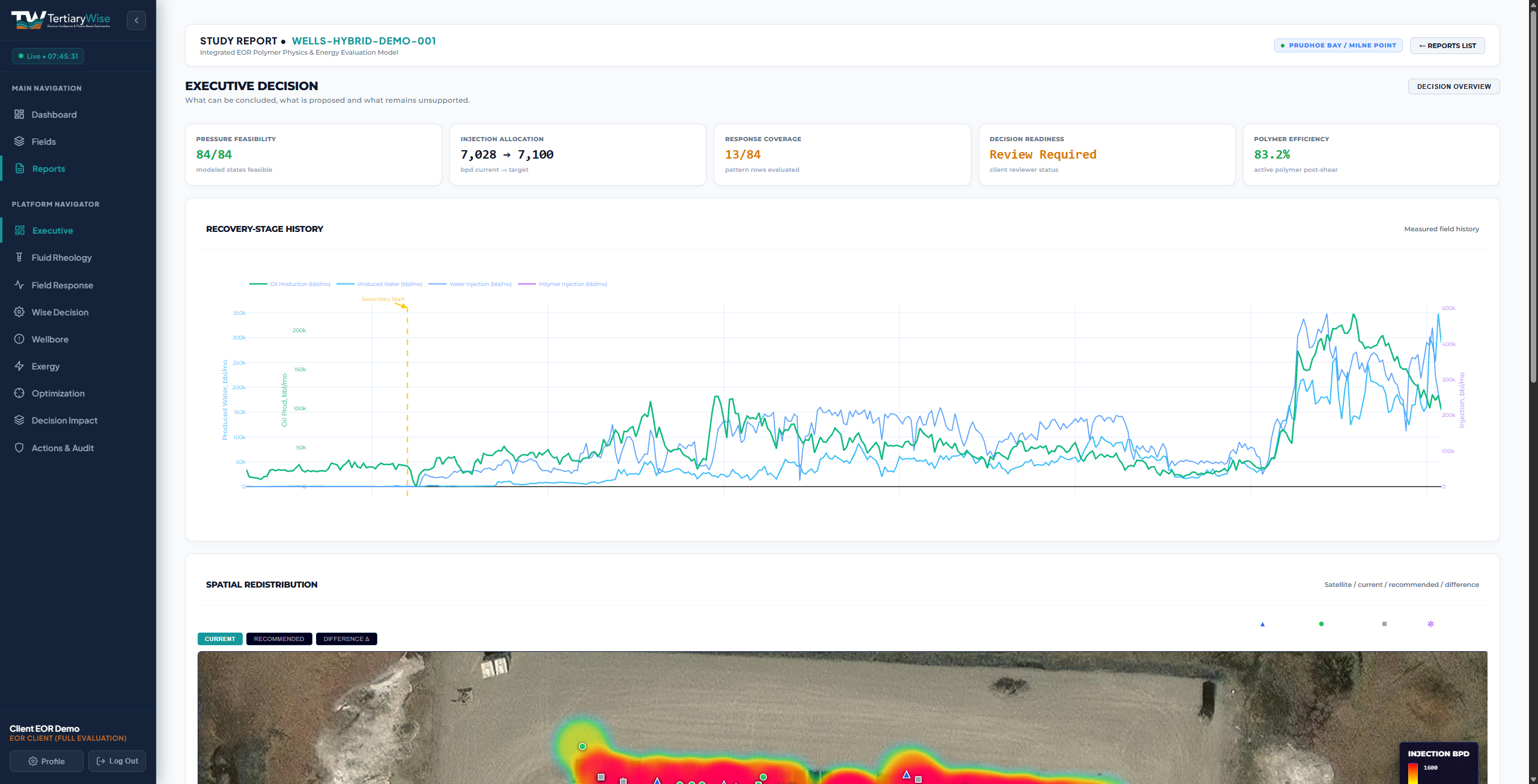Toggle the Water Injection legend trace
The width and height of the screenshot is (1538, 784).
click(x=470, y=284)
